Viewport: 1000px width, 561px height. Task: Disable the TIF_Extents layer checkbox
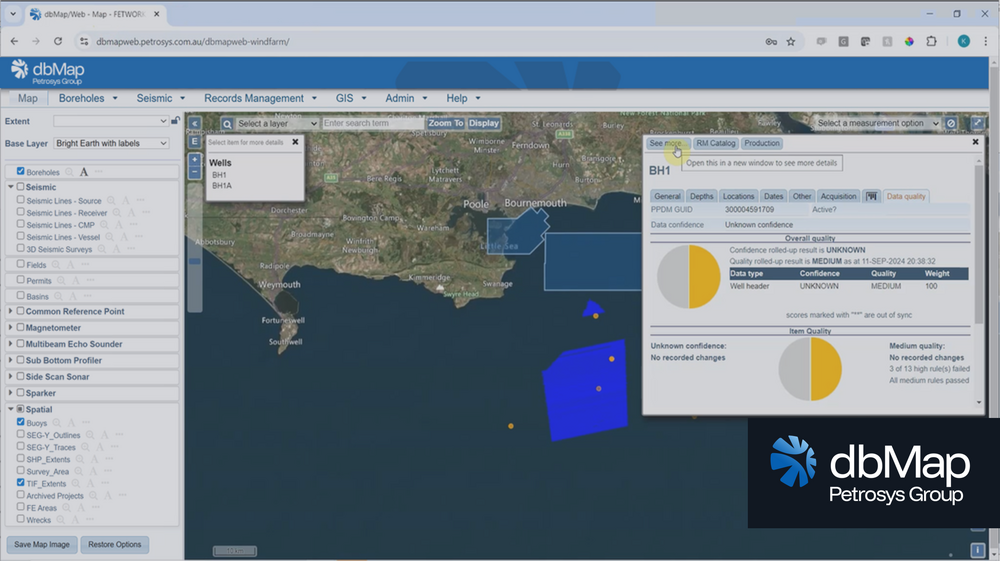point(20,483)
